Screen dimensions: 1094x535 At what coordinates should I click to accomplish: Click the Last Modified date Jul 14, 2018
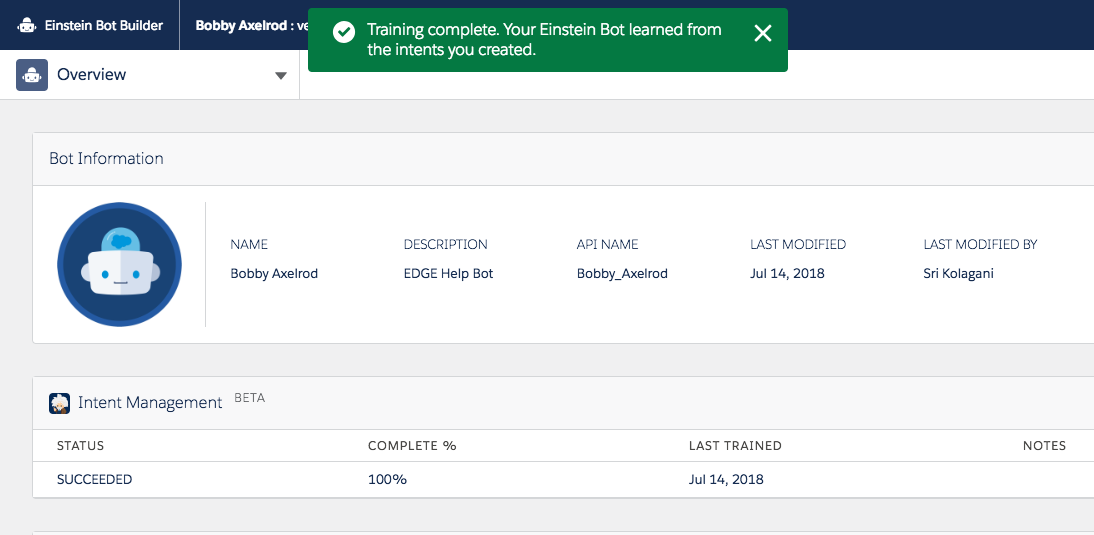click(788, 273)
